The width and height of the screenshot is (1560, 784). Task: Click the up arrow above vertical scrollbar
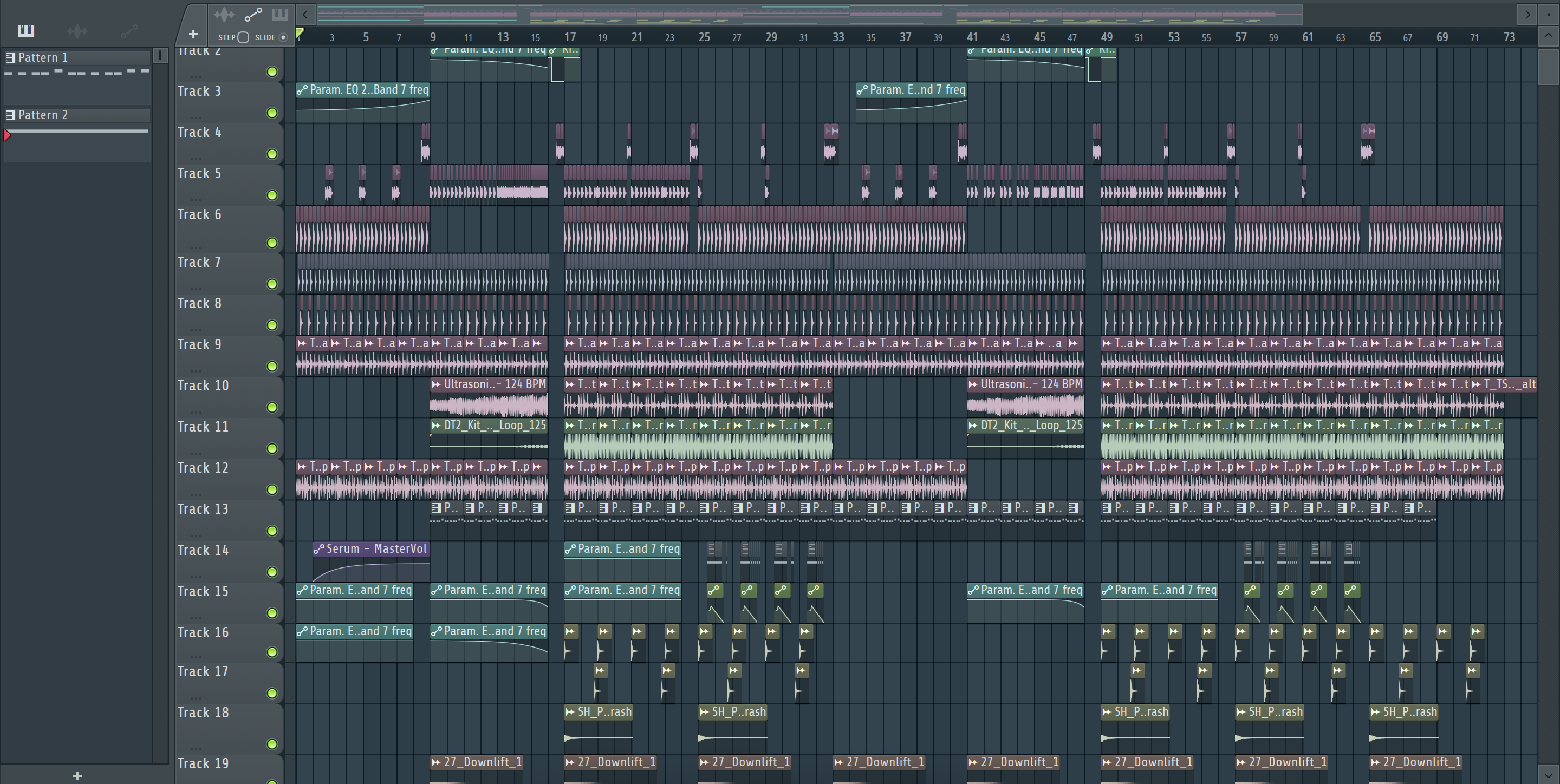(1548, 36)
